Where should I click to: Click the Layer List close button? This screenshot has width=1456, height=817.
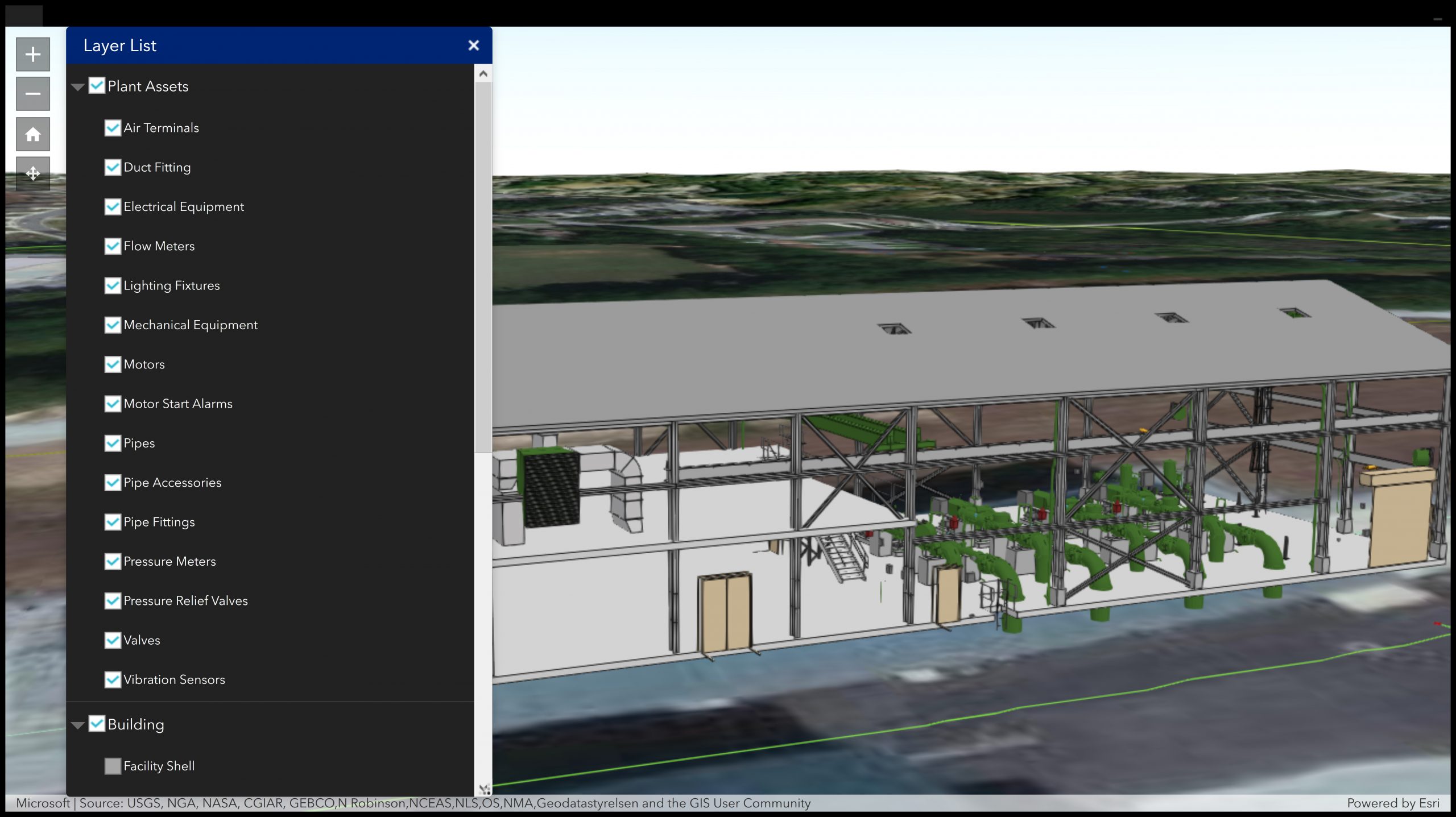[473, 44]
